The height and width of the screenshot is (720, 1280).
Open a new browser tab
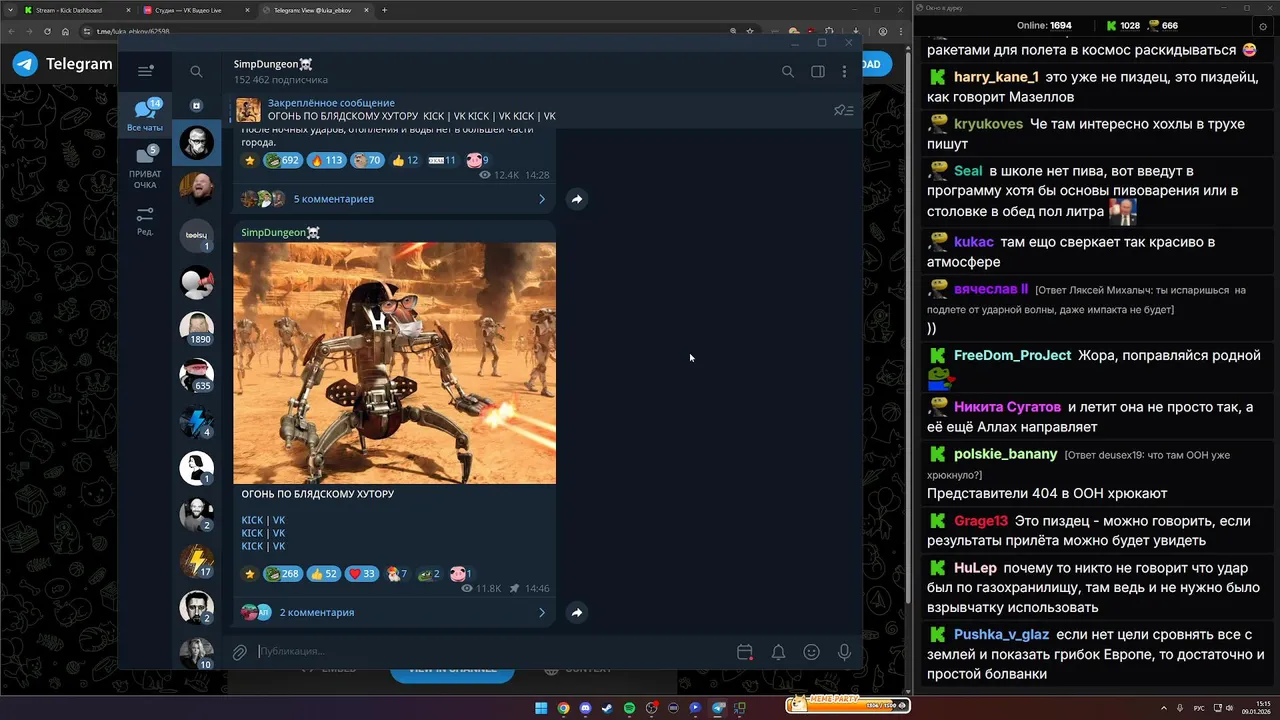385,10
